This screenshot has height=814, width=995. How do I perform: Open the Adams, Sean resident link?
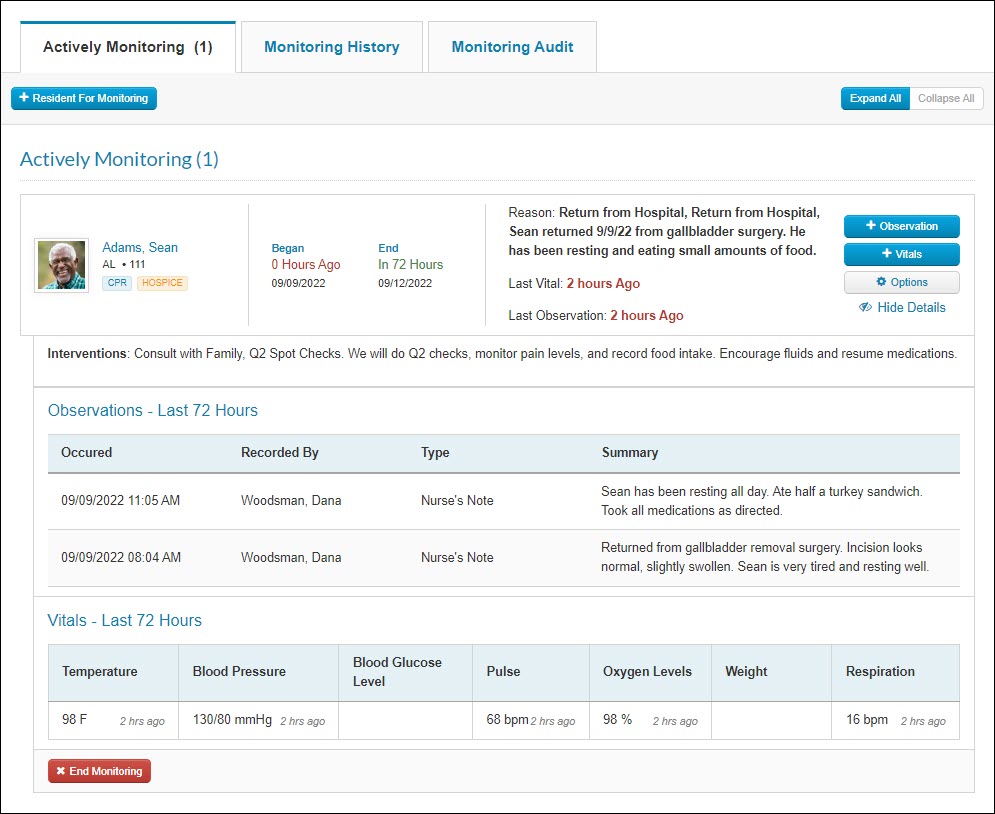(x=140, y=247)
